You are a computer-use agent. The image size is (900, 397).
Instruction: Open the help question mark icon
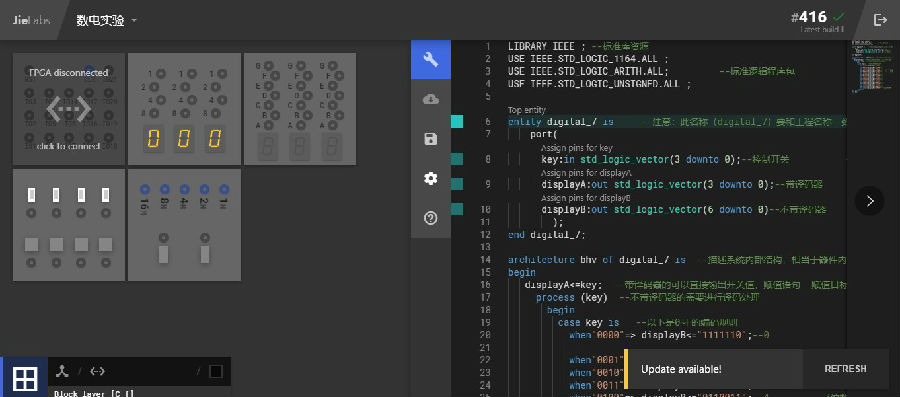pyautogui.click(x=430, y=218)
